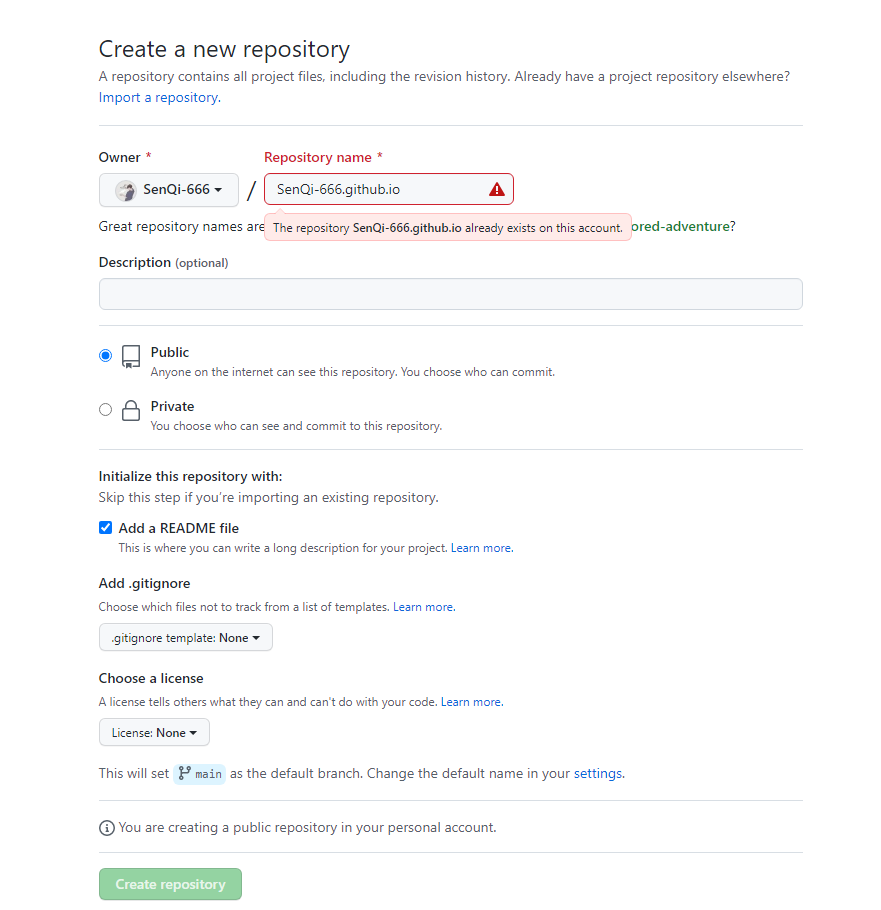
Task: Click Learn more link for license
Action: tap(471, 702)
